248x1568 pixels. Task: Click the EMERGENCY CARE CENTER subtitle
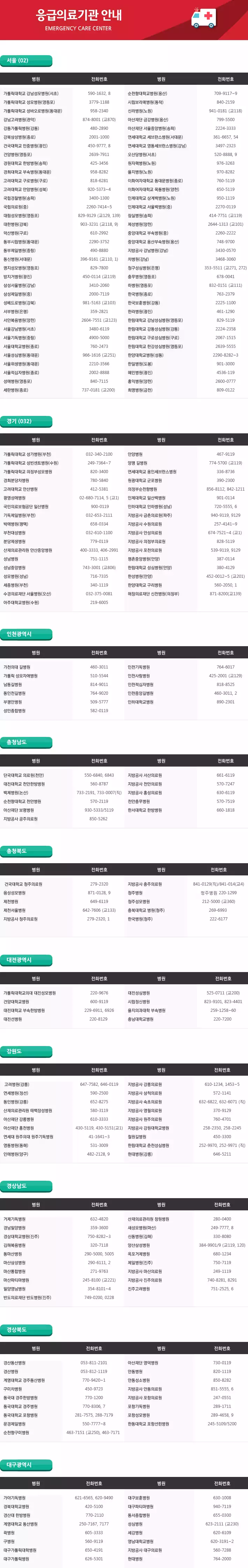pos(78,29)
